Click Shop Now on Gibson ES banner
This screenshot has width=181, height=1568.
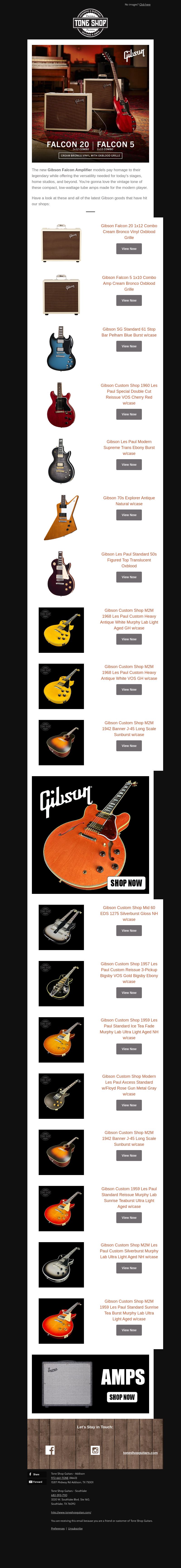coord(126,883)
